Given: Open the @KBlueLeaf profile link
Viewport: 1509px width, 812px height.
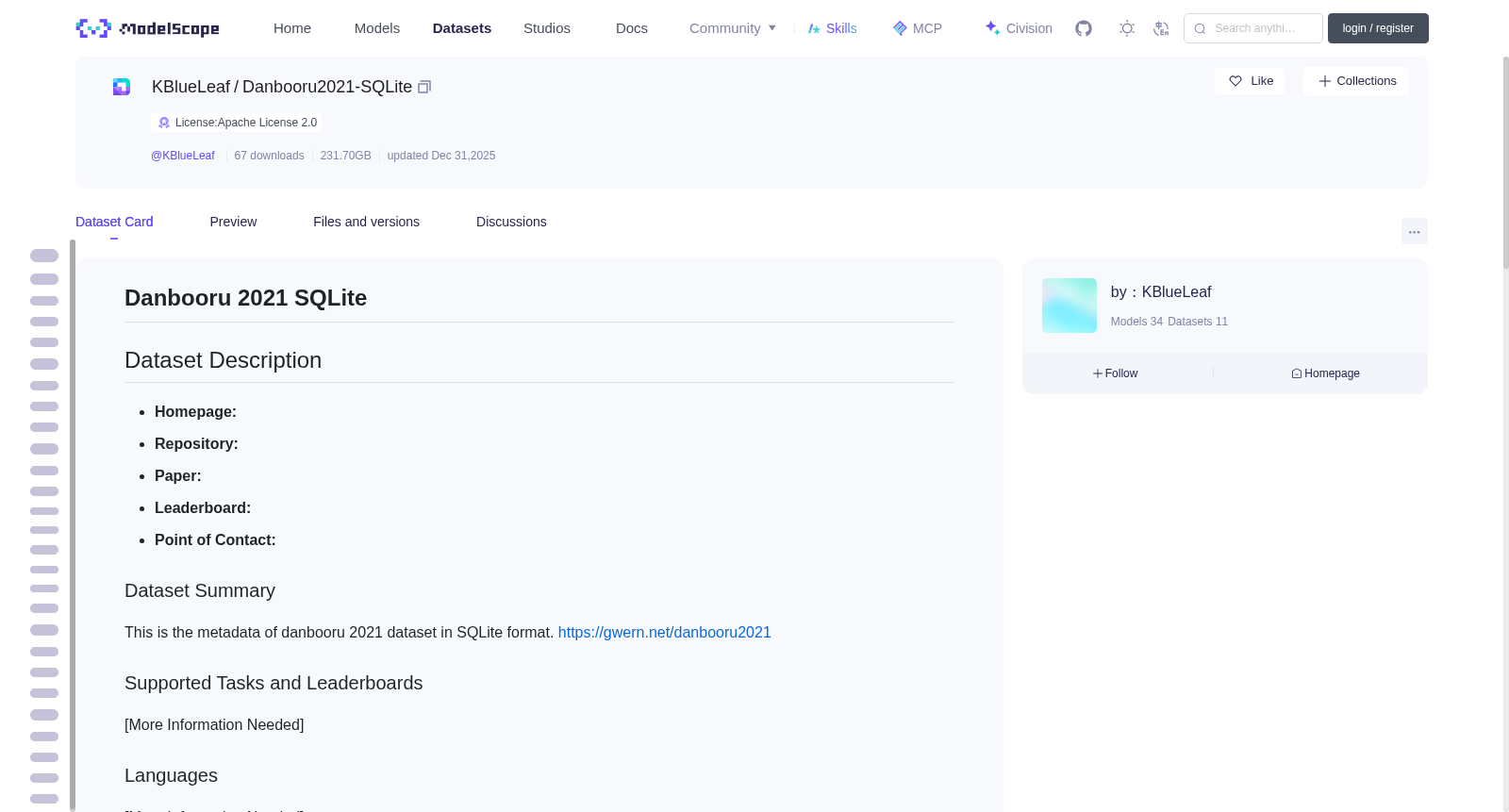Looking at the screenshot, I should (183, 156).
